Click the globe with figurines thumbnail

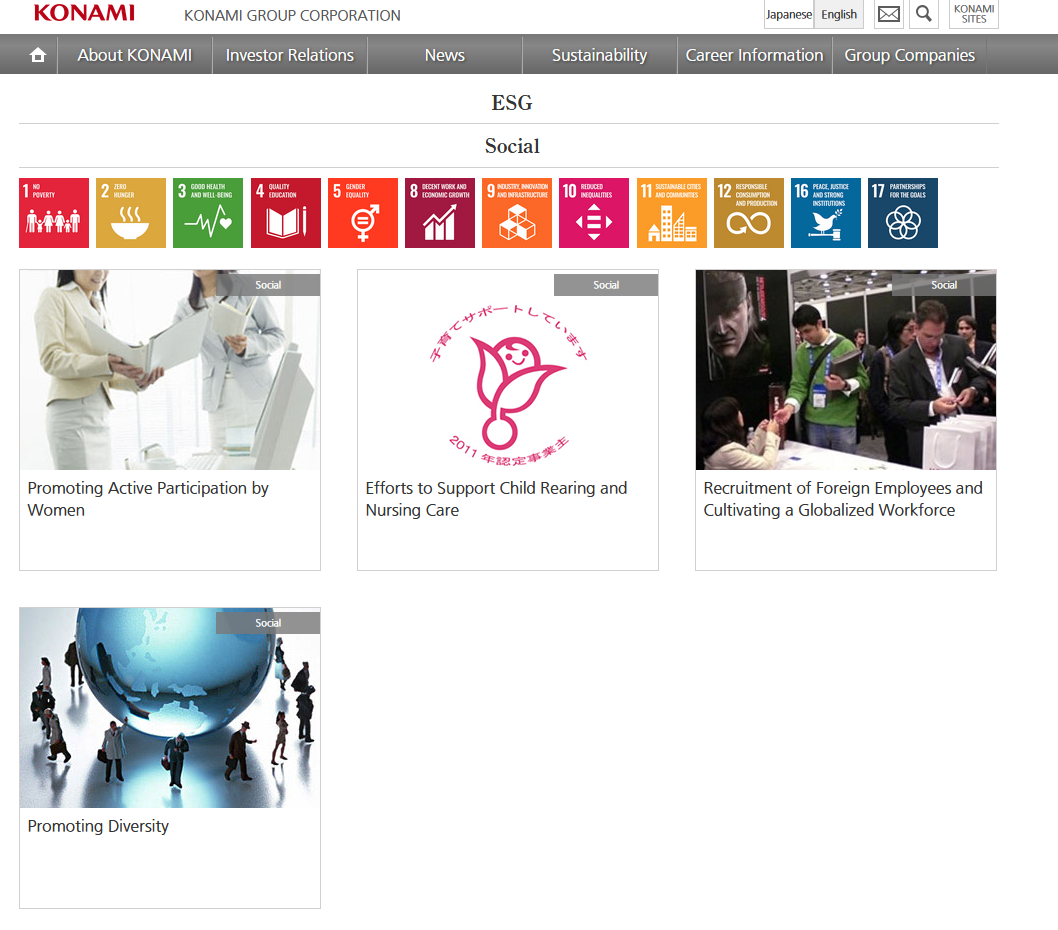tap(170, 708)
